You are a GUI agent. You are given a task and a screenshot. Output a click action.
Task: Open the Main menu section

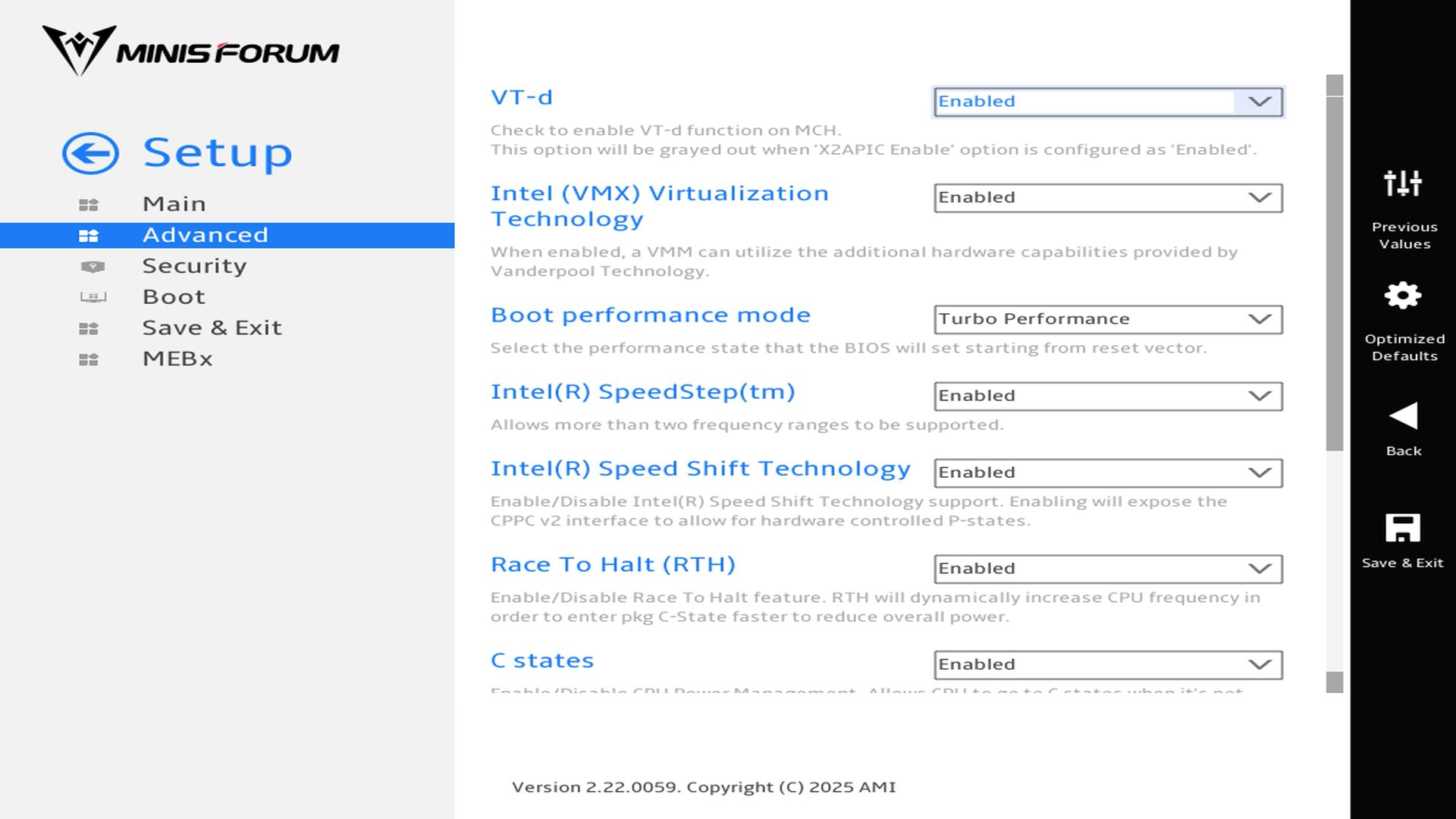coord(174,204)
